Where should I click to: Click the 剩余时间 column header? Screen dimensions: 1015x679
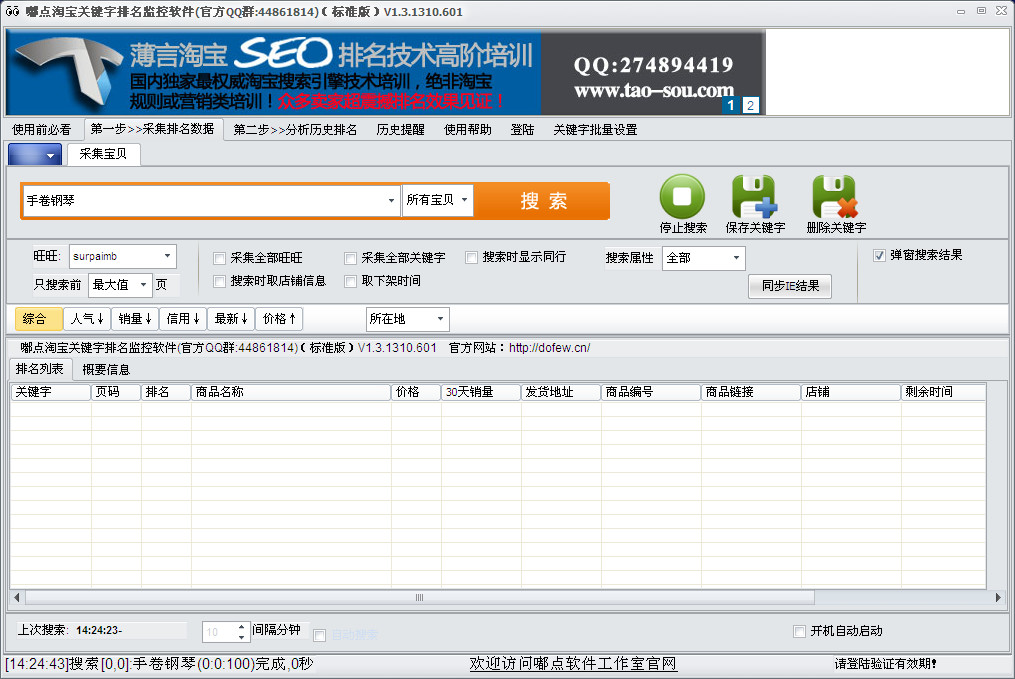[x=943, y=392]
